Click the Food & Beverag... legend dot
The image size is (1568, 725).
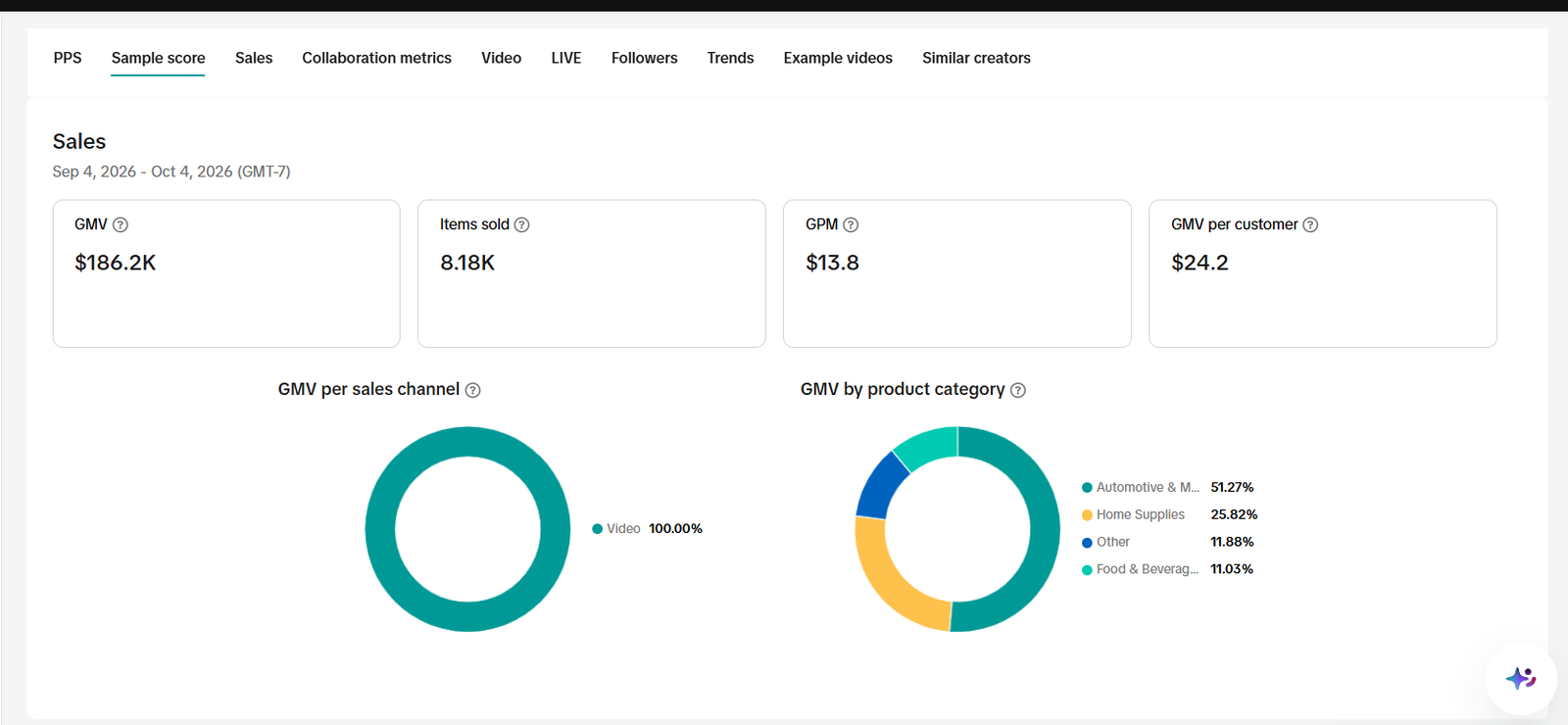pyautogui.click(x=1087, y=570)
